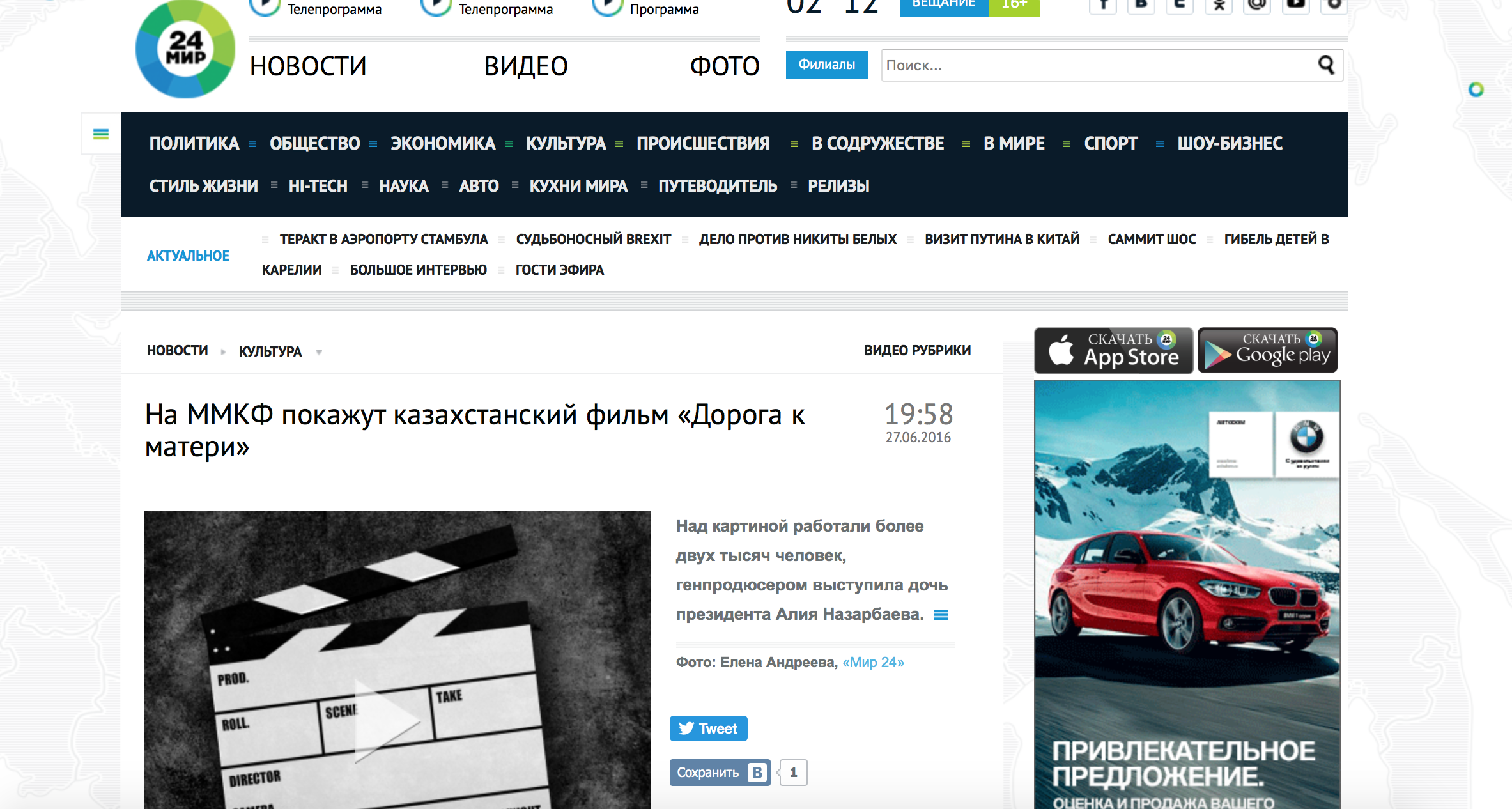Image resolution: width=1512 pixels, height=809 pixels.
Task: Select В СОДРУЖЕСТВЕ in the navigation bar
Action: [878, 143]
